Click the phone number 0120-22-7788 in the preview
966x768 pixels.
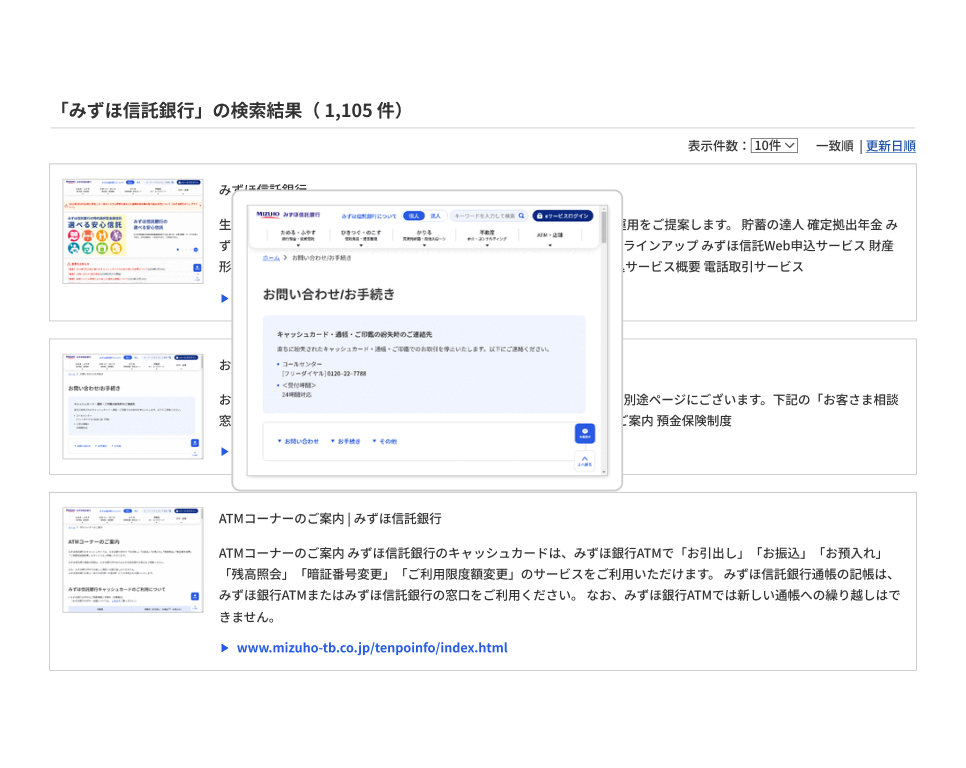(346, 374)
